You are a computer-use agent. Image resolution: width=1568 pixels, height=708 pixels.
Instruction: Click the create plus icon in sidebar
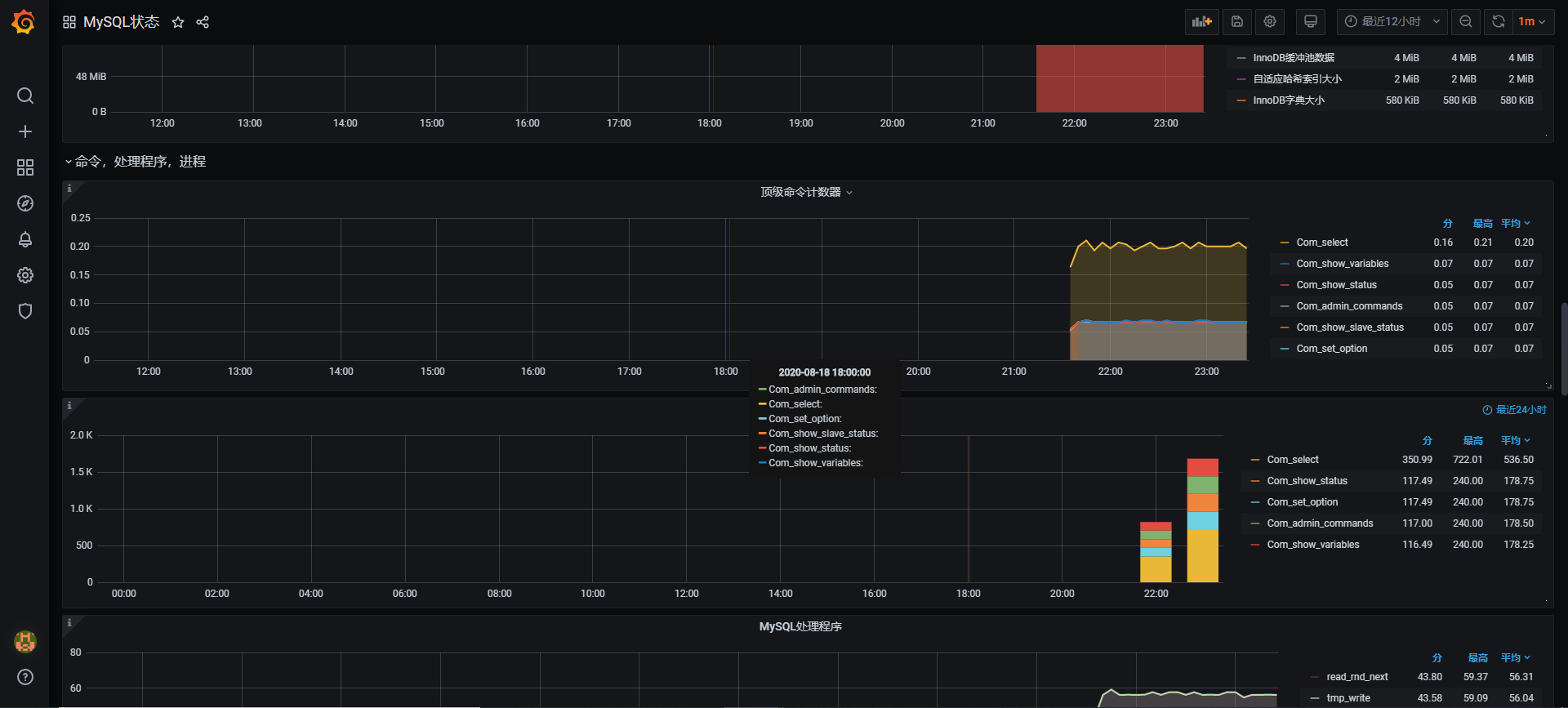pyautogui.click(x=25, y=131)
